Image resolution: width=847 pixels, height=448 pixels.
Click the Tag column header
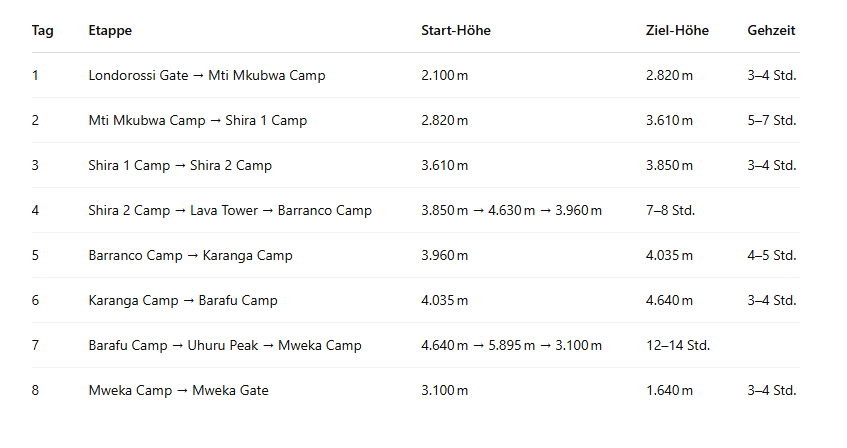[42, 31]
